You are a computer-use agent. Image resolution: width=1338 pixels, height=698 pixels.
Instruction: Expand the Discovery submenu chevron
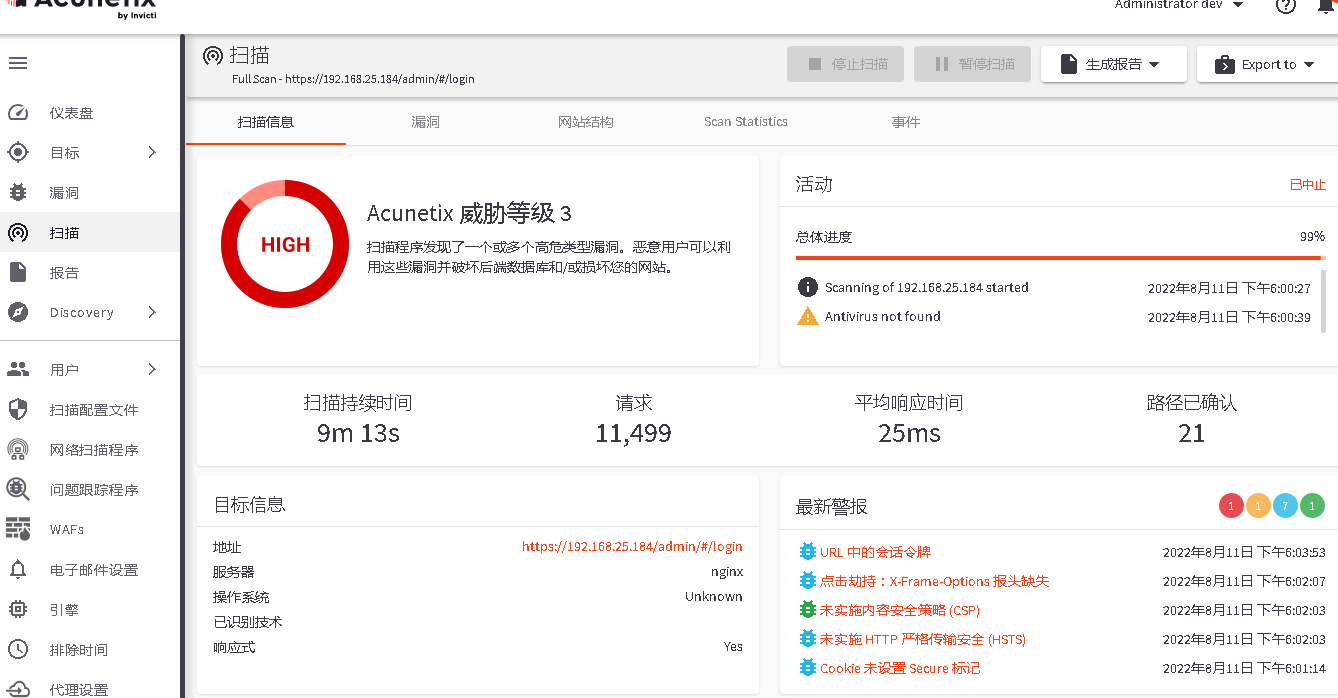tap(152, 312)
